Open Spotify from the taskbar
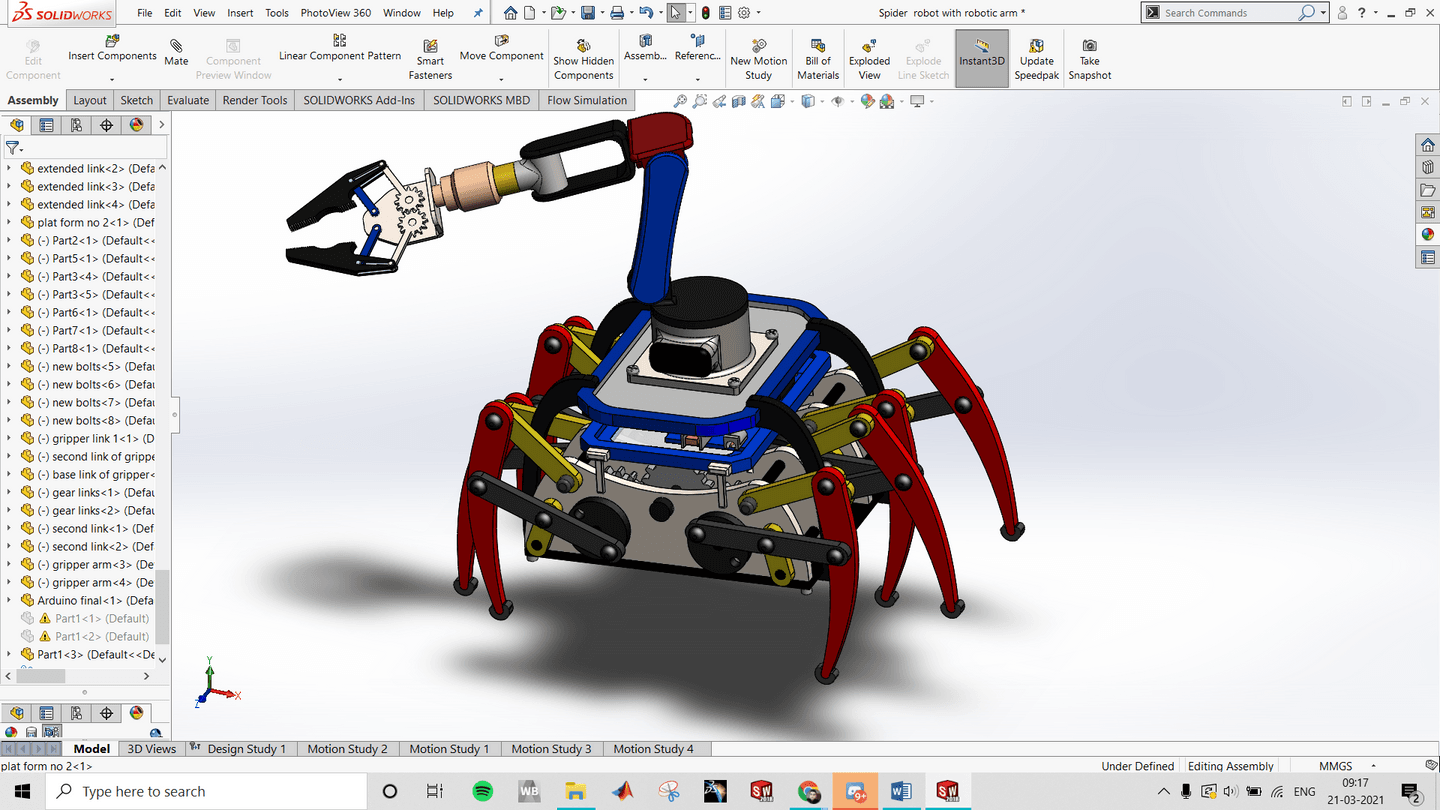This screenshot has height=810, width=1440. [x=482, y=791]
